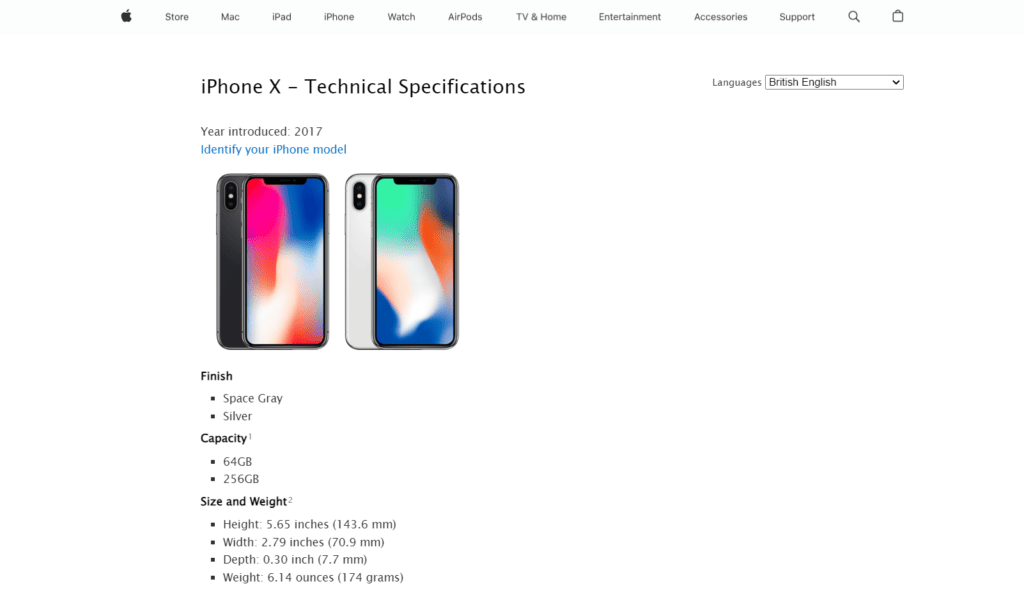Select the space gray iPhone X image
The width and height of the screenshot is (1024, 593).
pos(271,261)
